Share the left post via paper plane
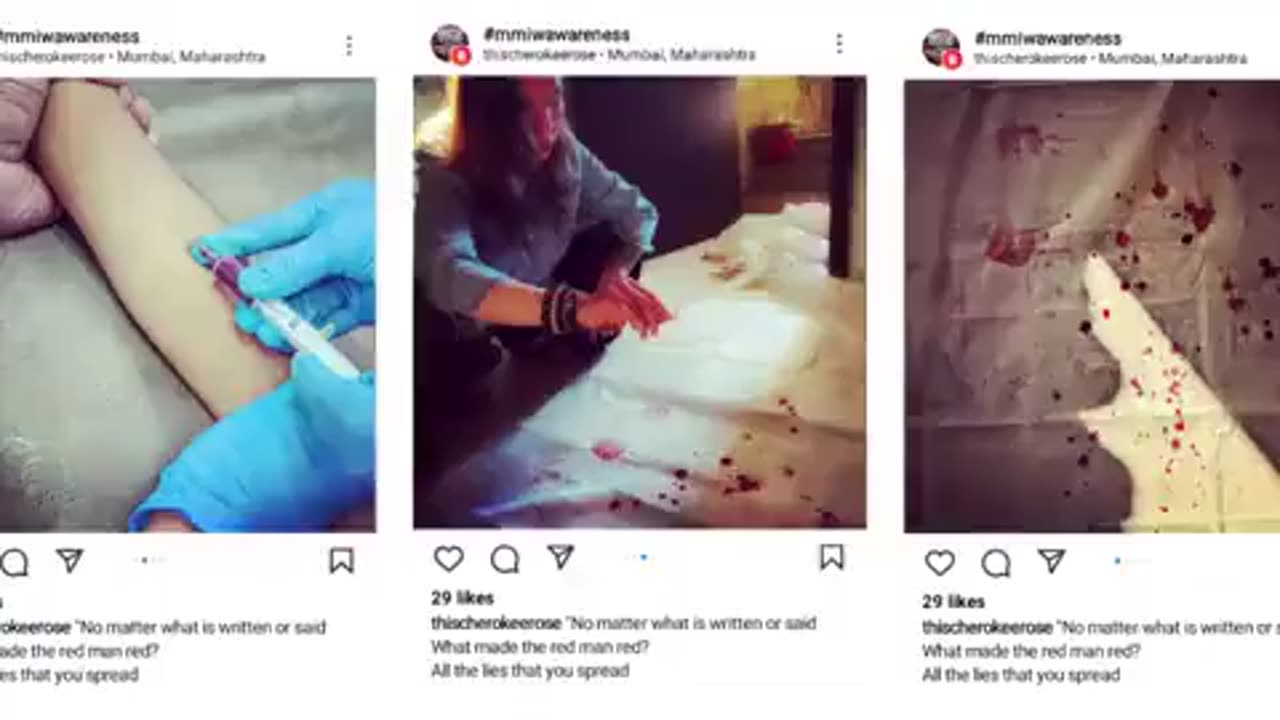Viewport: 1280px width, 720px height. point(70,561)
